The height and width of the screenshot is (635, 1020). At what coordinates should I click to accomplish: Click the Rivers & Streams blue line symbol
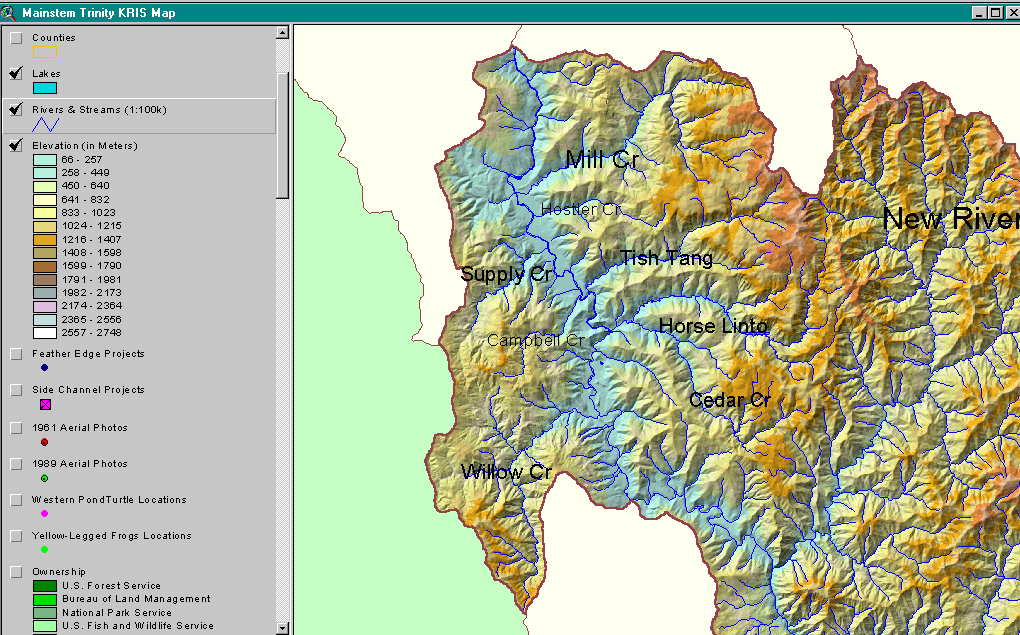(46, 124)
